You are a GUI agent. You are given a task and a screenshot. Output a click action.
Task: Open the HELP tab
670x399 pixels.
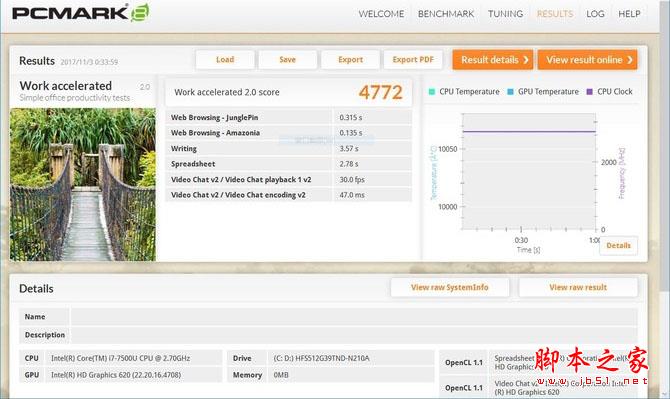coord(629,14)
